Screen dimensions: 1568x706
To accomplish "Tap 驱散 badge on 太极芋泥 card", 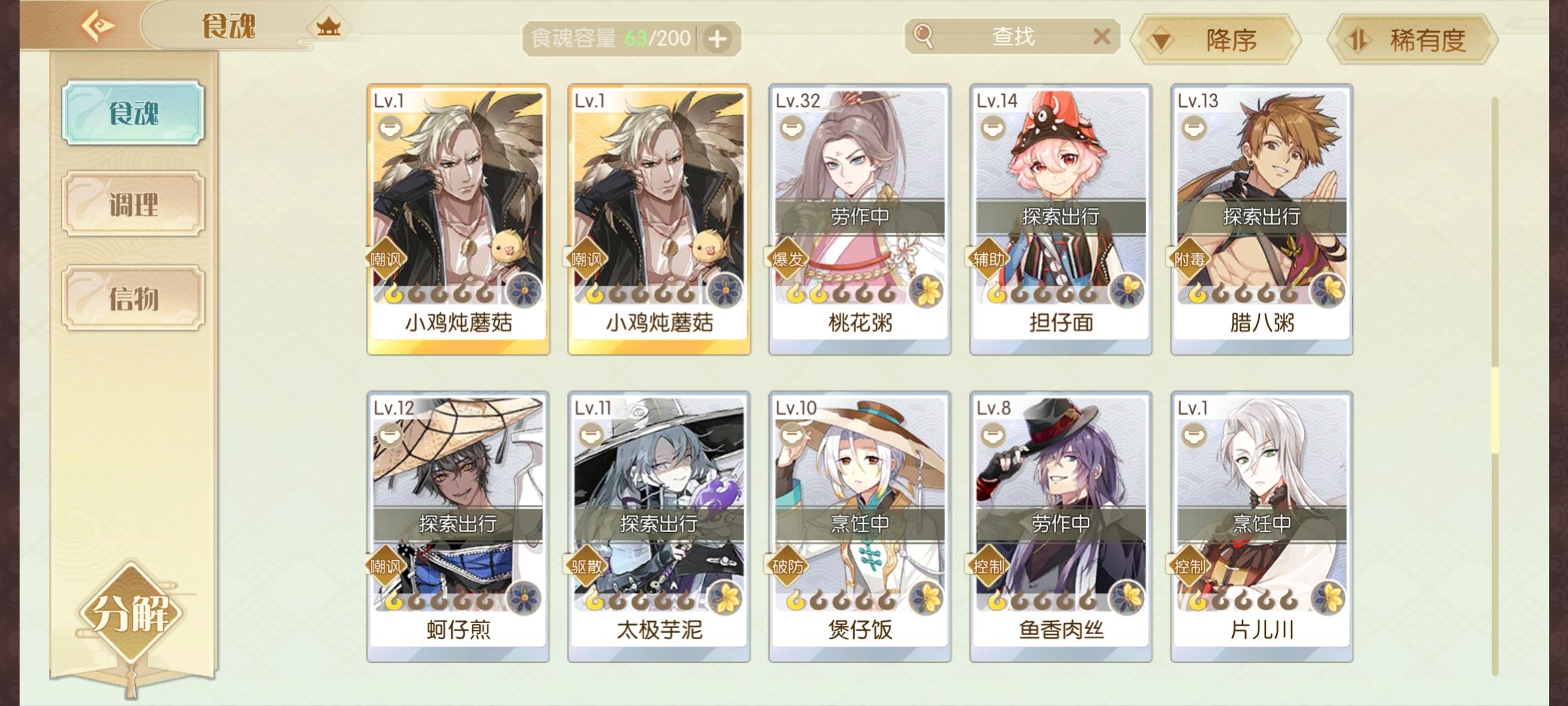I will (x=586, y=567).
